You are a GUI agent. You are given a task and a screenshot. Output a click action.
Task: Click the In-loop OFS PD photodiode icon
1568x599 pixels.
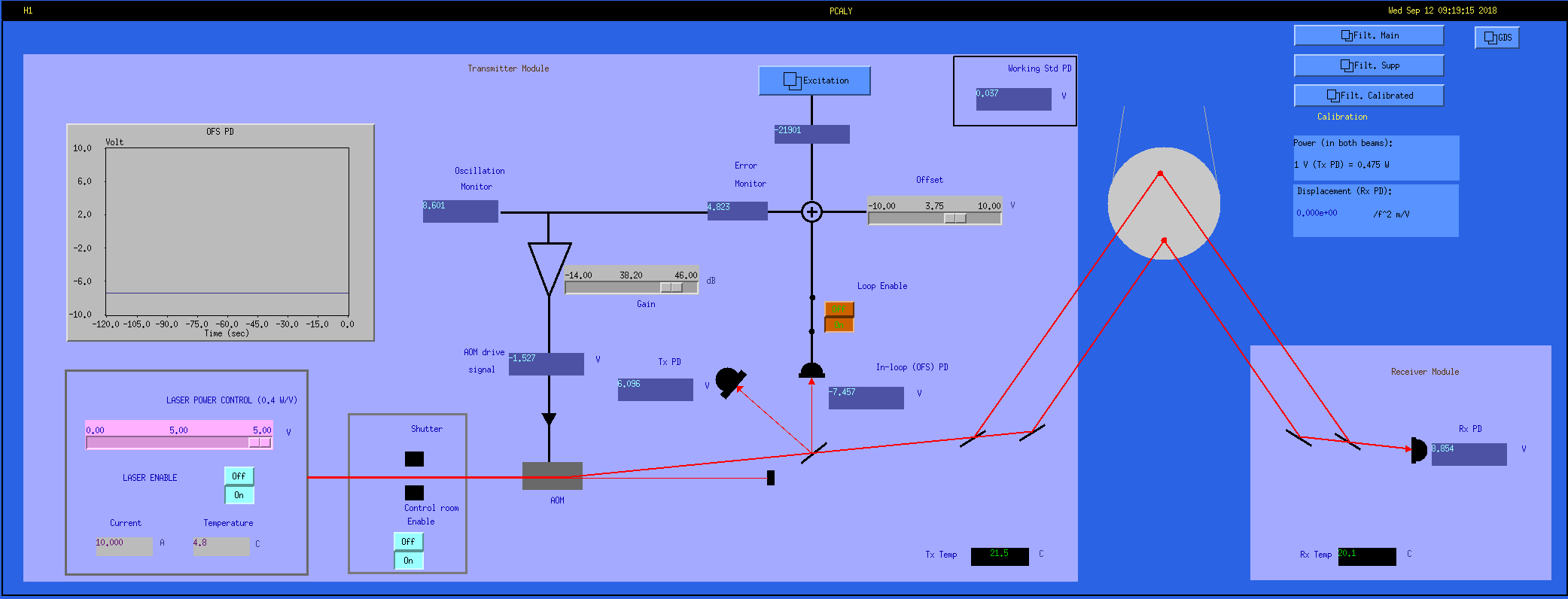(x=811, y=370)
